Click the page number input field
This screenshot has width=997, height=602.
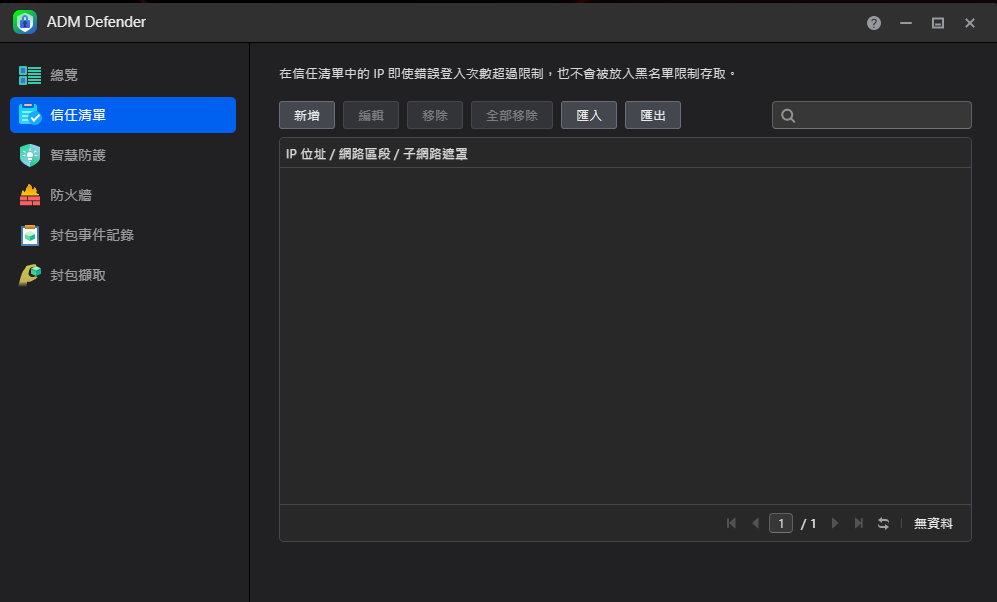[781, 523]
